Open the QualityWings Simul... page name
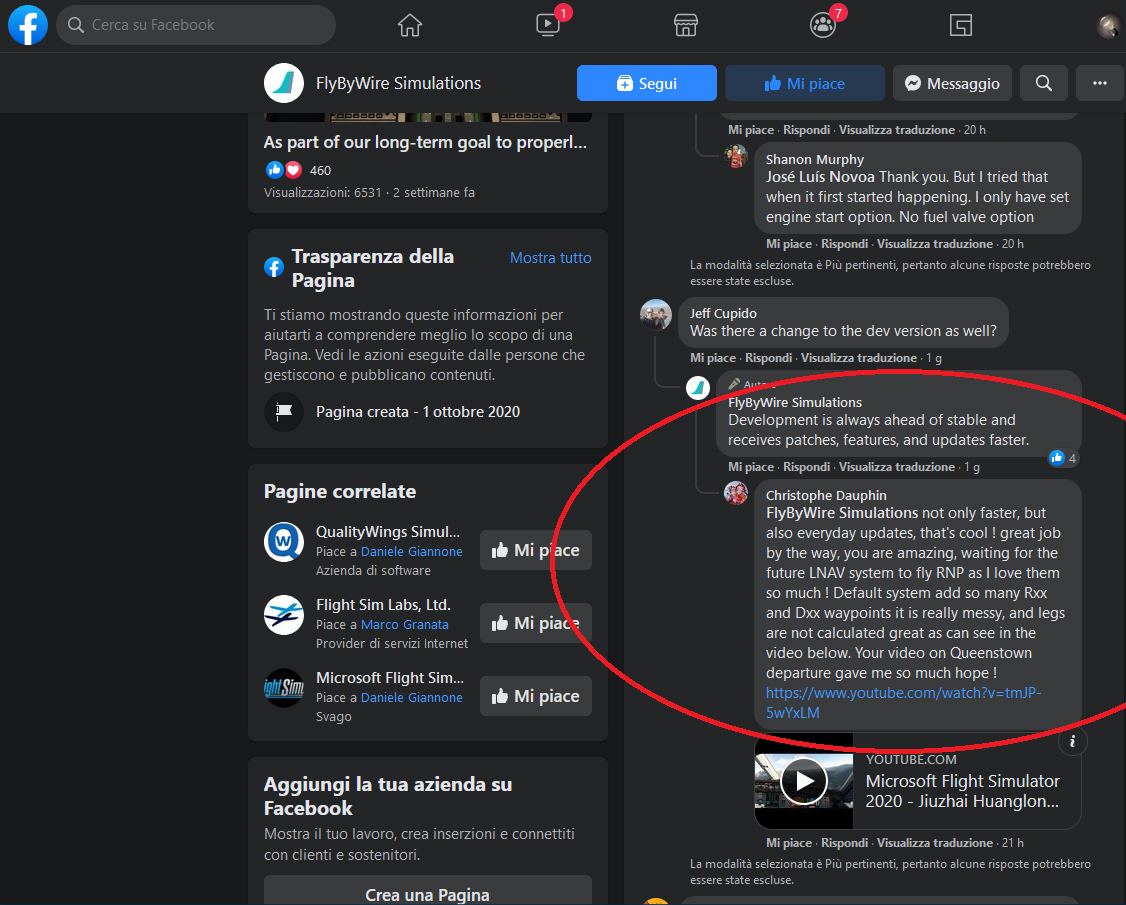The image size is (1126, 905). coord(388,532)
